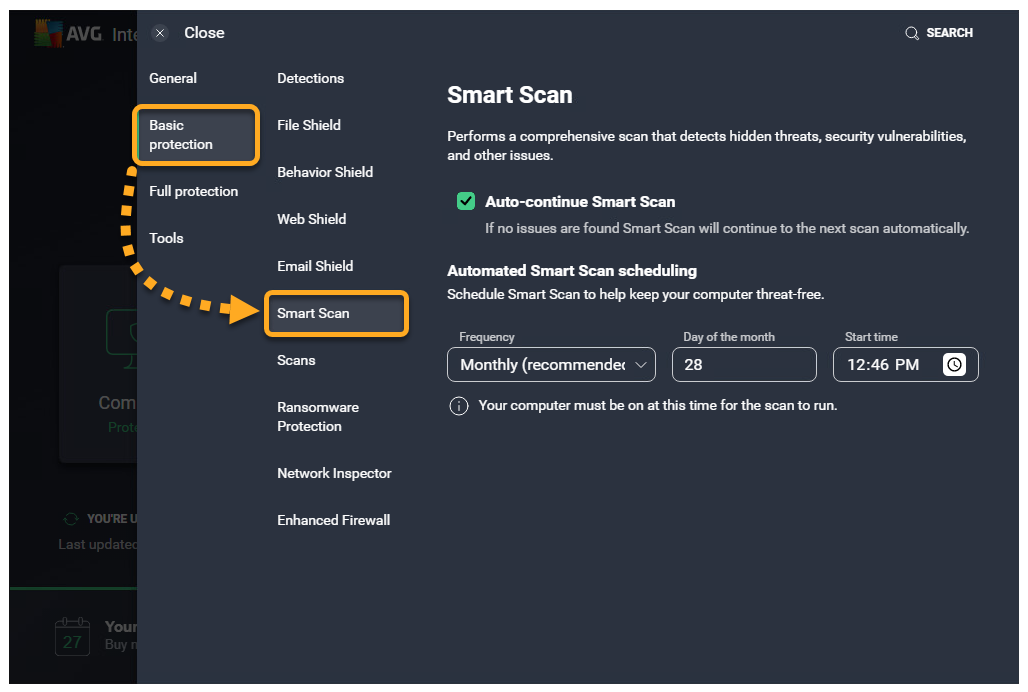This screenshot has height=692, width=1028.
Task: Click the AVG logo icon
Action: 49,34
